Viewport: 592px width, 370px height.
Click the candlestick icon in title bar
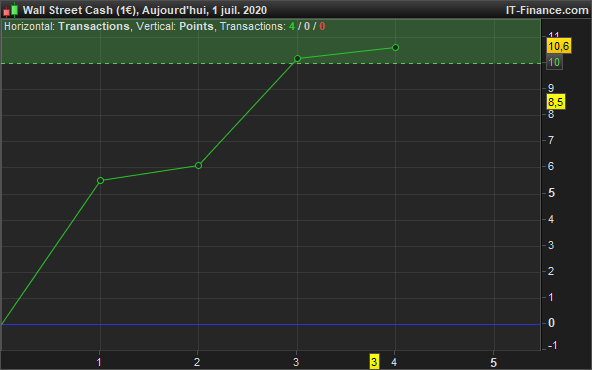point(11,10)
